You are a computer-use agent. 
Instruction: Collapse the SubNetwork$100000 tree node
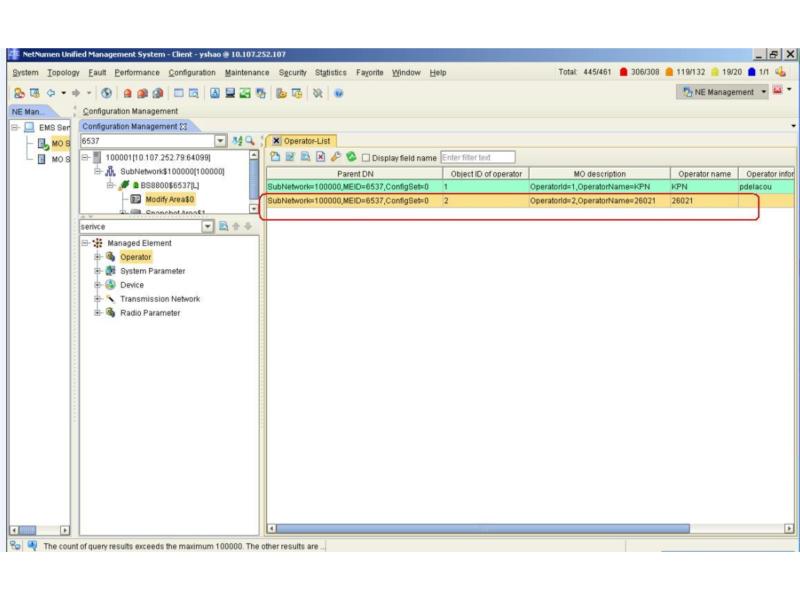tap(97, 171)
